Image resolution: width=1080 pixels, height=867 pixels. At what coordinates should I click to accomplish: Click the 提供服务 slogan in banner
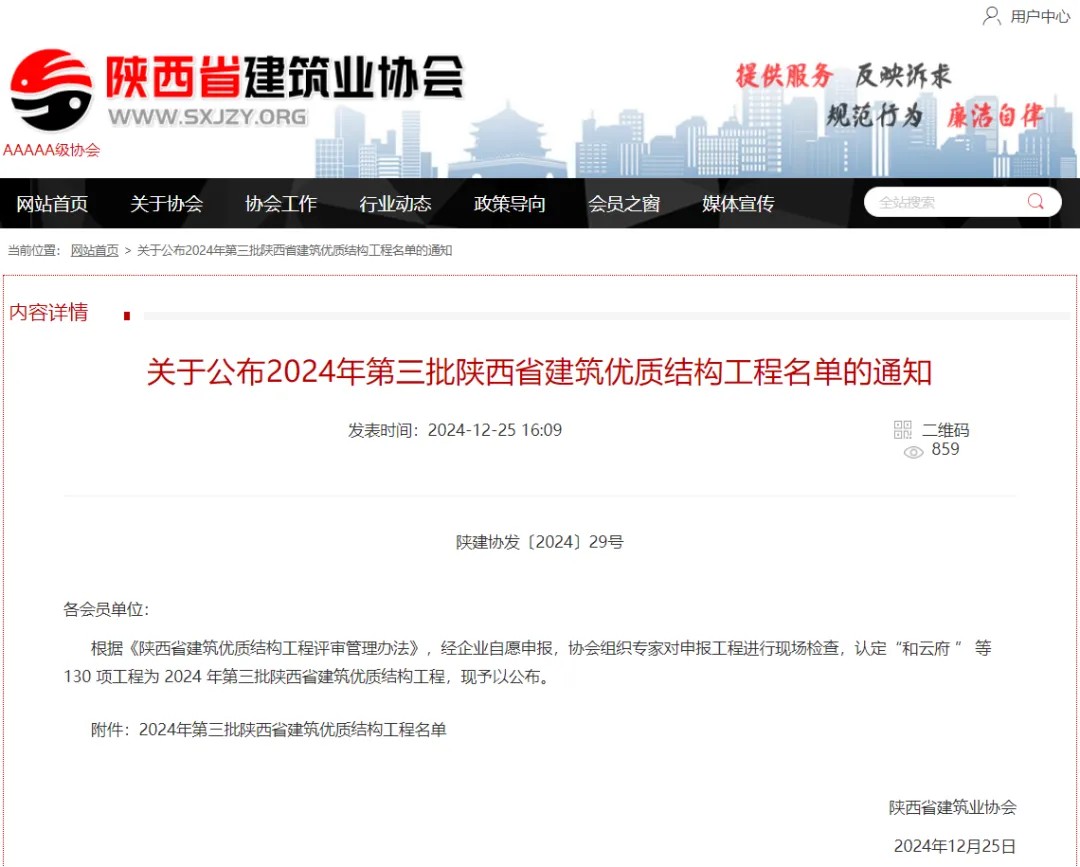(x=784, y=75)
